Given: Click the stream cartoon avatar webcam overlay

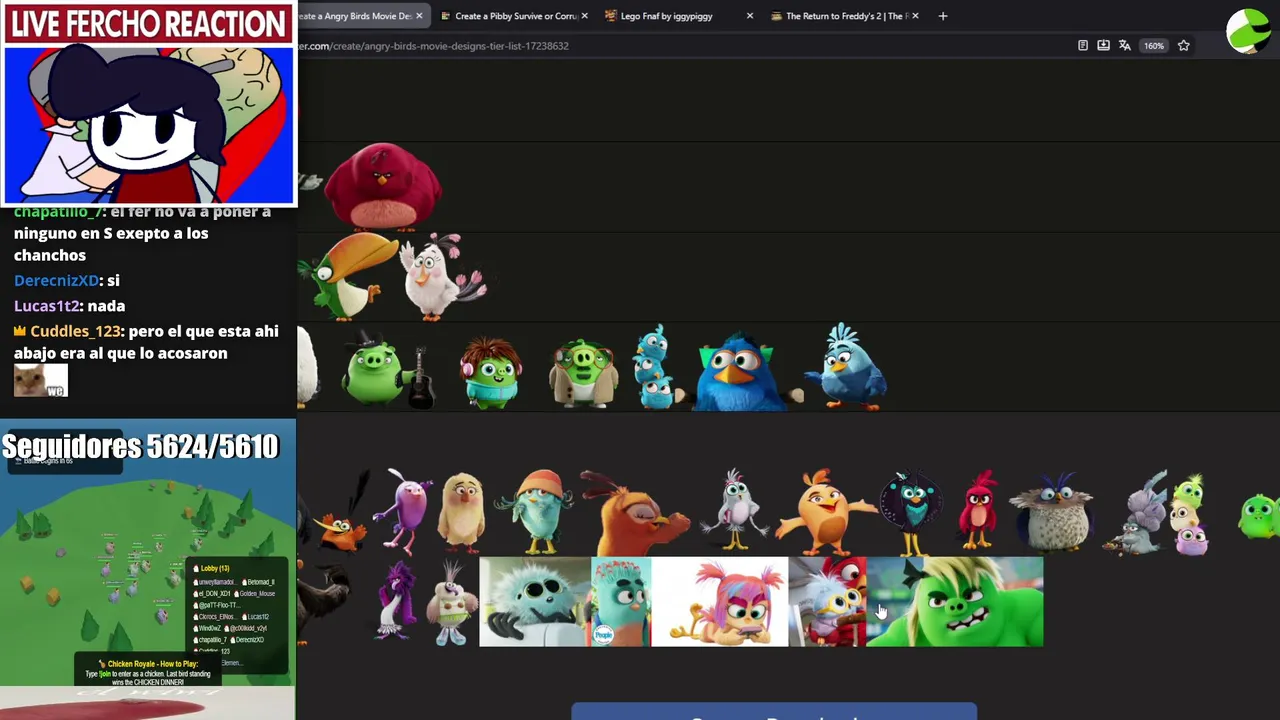Looking at the screenshot, I should tap(149, 124).
